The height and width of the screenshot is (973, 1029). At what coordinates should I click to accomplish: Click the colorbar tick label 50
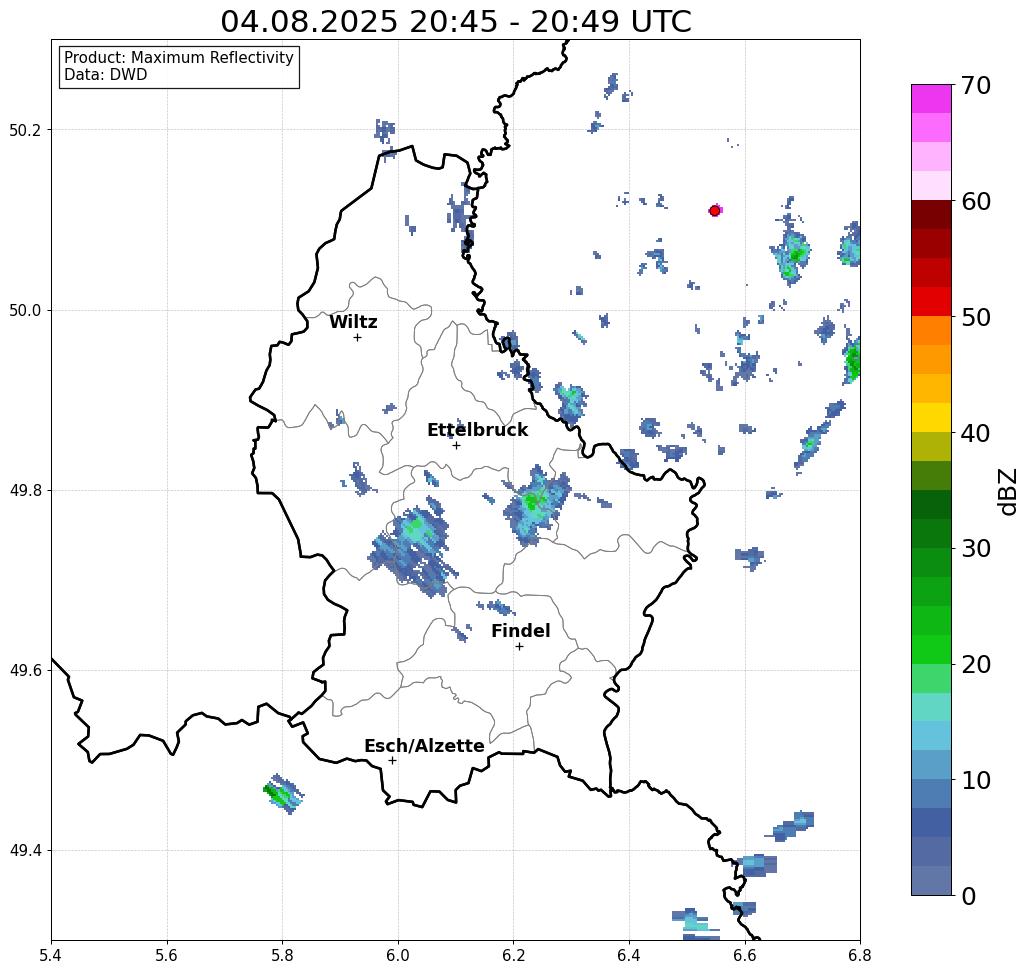pos(975,318)
